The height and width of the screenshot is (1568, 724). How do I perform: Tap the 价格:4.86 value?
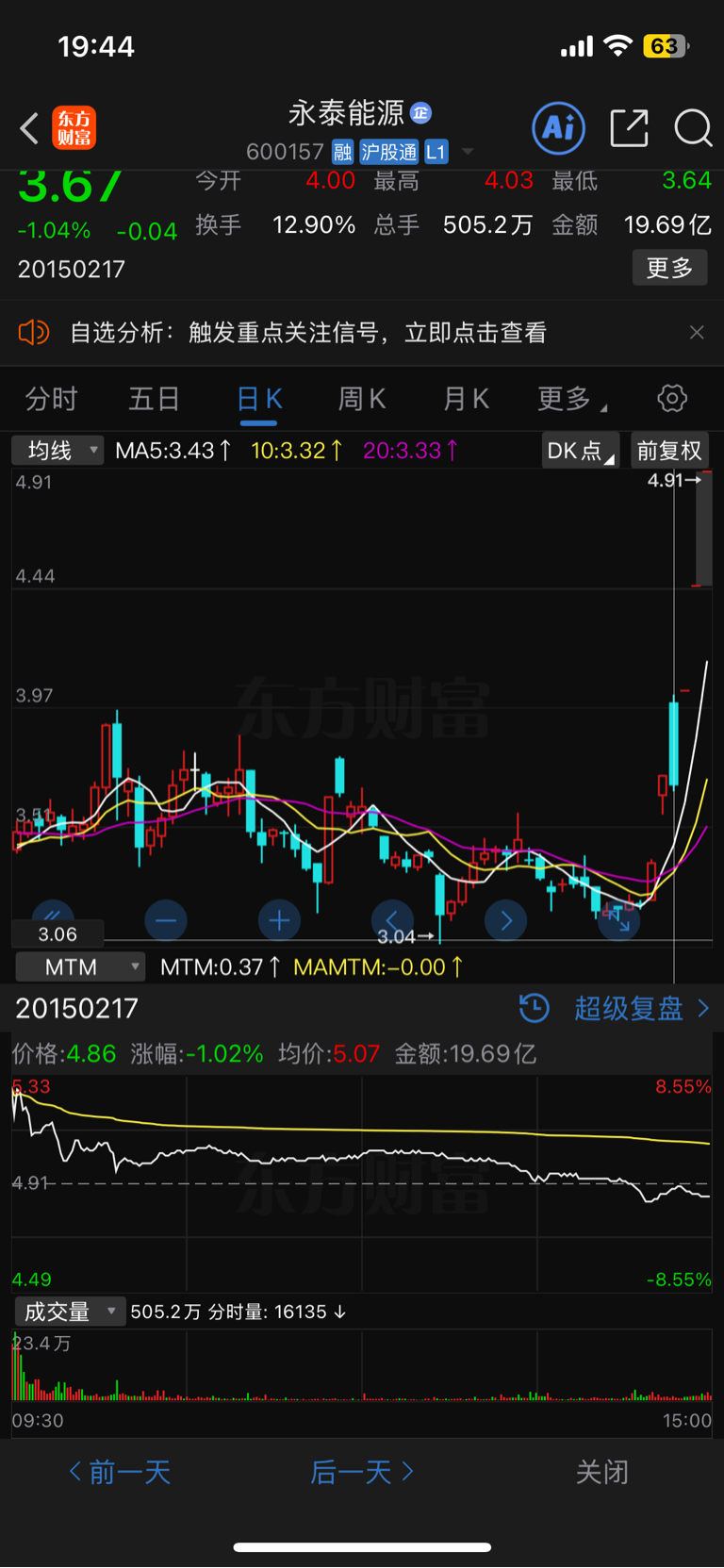click(x=64, y=1053)
